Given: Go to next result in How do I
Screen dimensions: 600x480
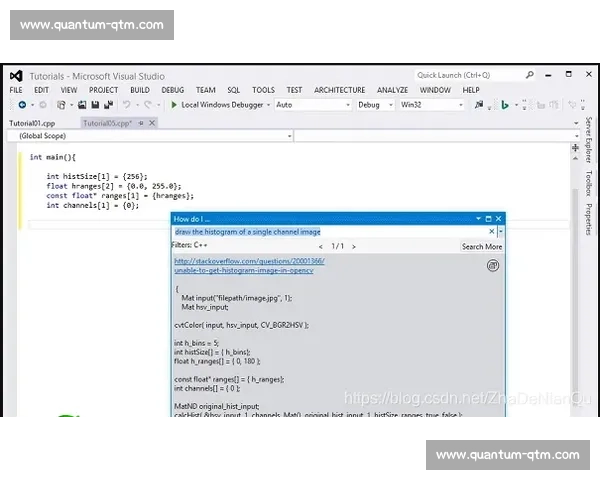Looking at the screenshot, I should click(354, 247).
